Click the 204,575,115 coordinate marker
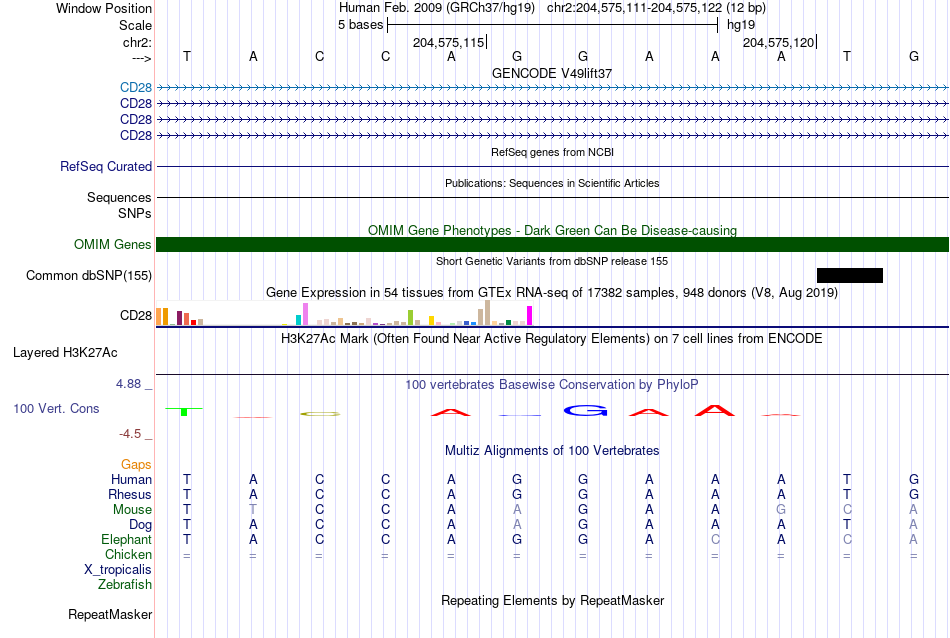Image resolution: width=950 pixels, height=638 pixels. coord(448,42)
